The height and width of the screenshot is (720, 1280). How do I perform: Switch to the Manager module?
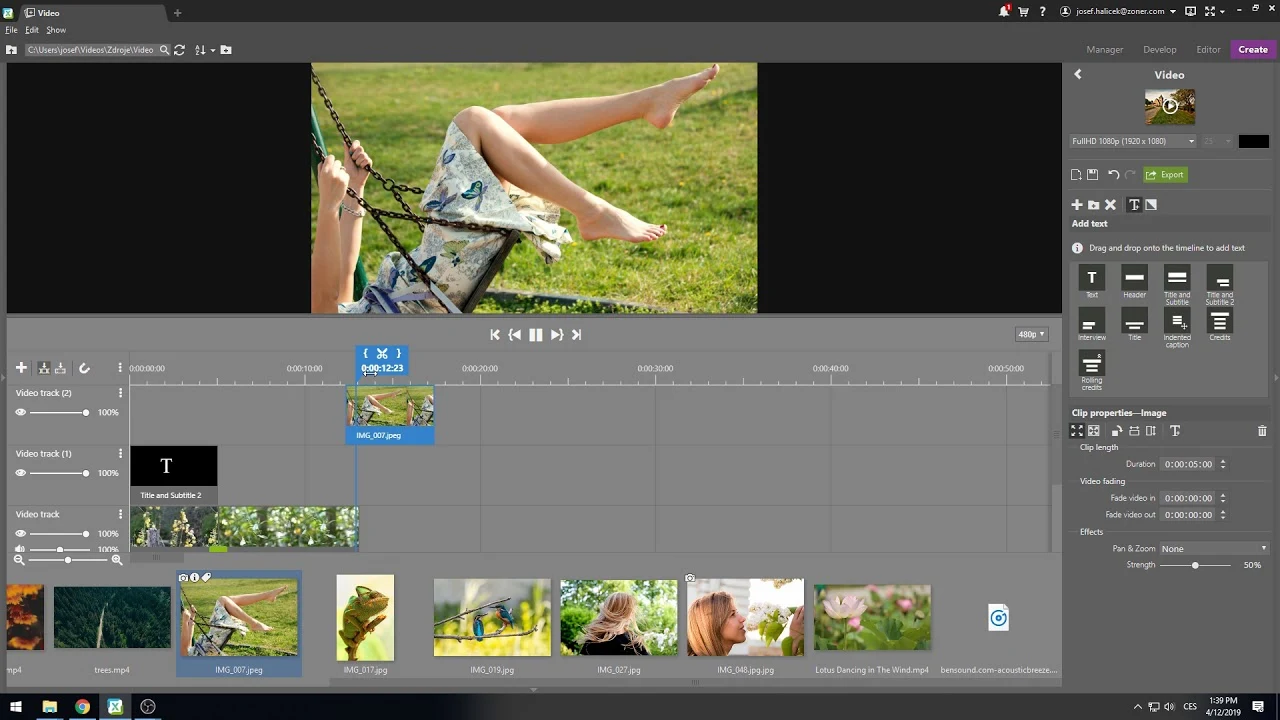pos(1105,49)
